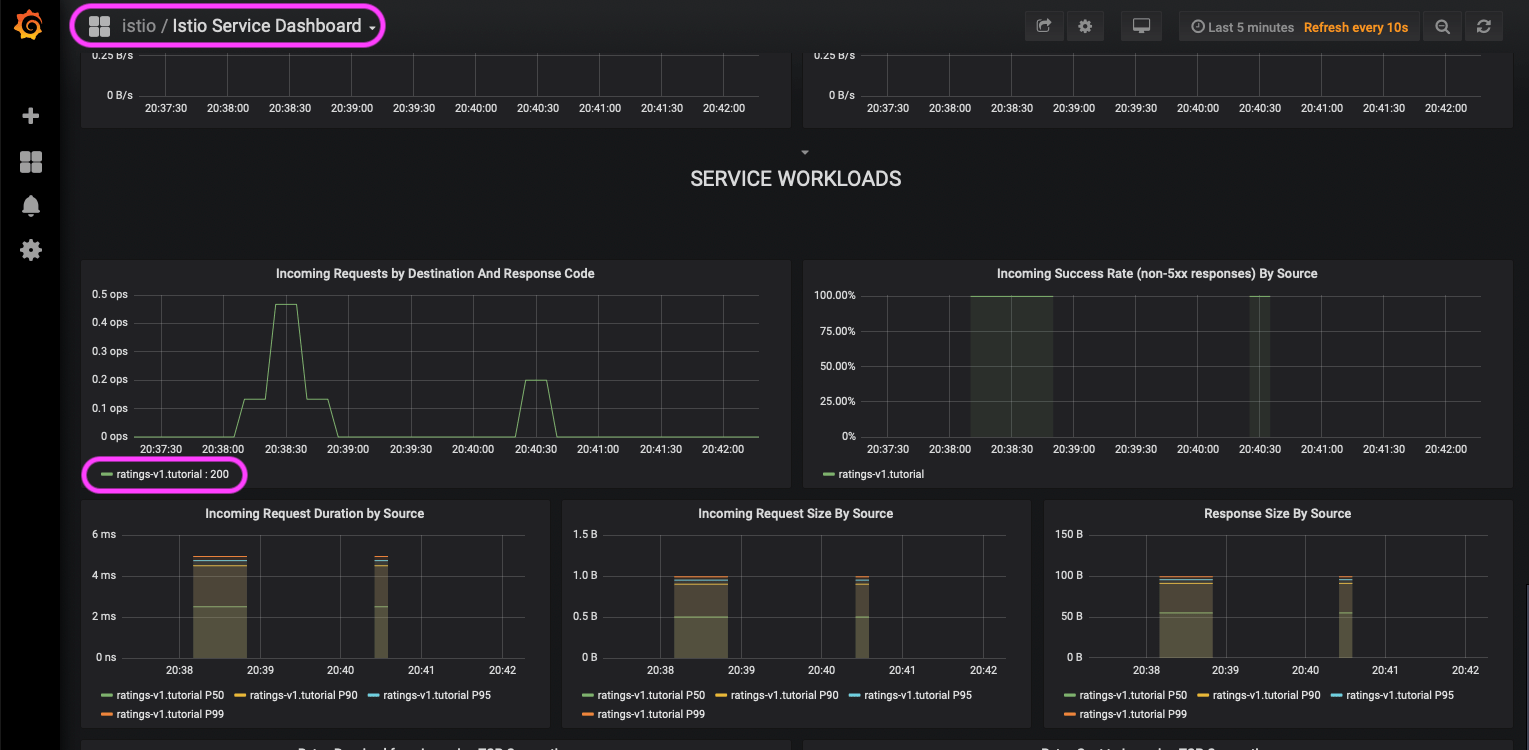Viewport: 1529px width, 750px height.
Task: Open the Grafana home logo
Action: (x=29, y=26)
